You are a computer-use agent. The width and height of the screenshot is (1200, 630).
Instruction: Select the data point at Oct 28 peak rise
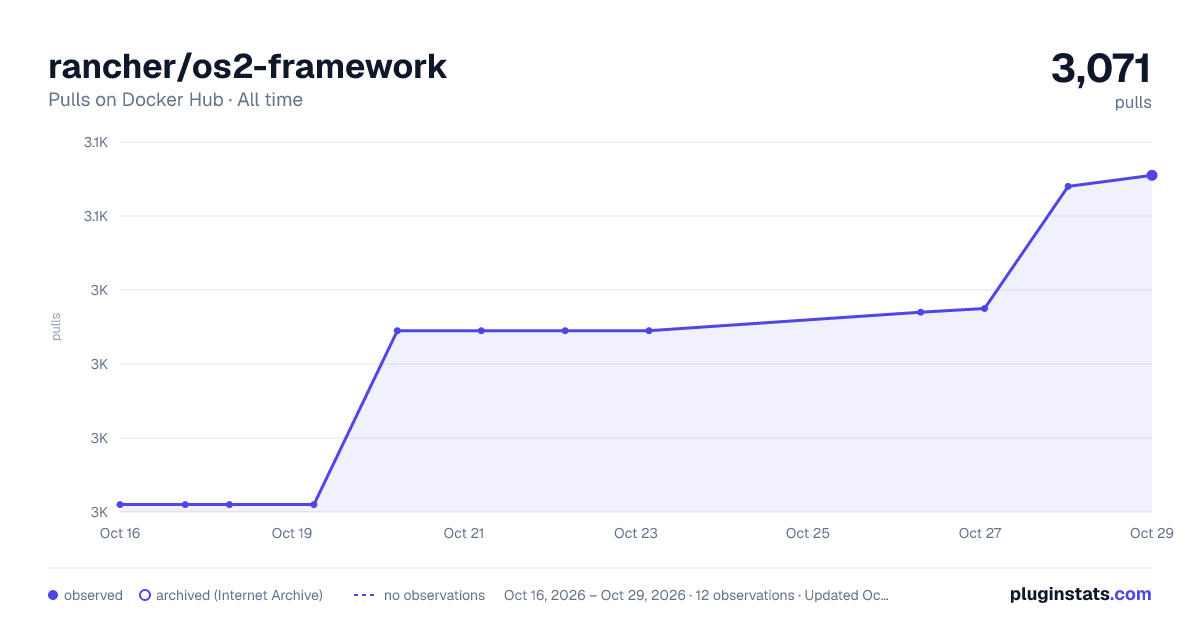[x=1068, y=186]
